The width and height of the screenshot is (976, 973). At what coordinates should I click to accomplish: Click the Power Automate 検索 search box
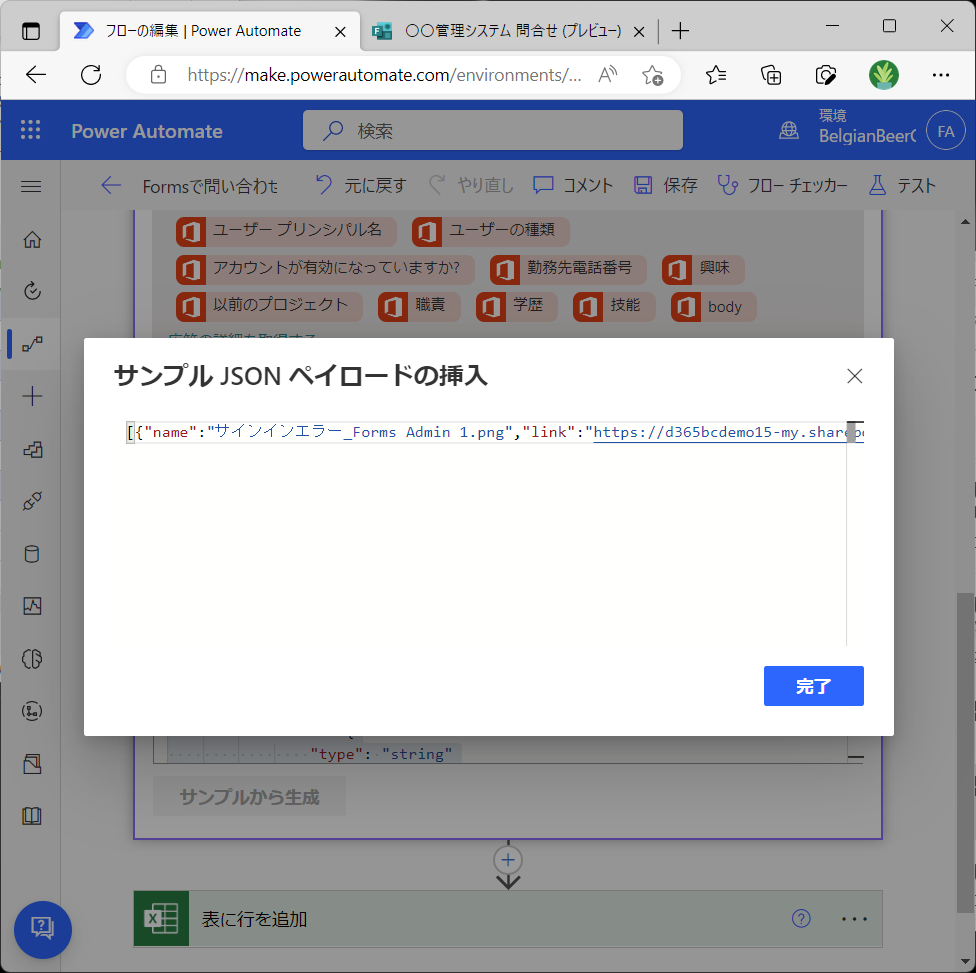[x=492, y=130]
